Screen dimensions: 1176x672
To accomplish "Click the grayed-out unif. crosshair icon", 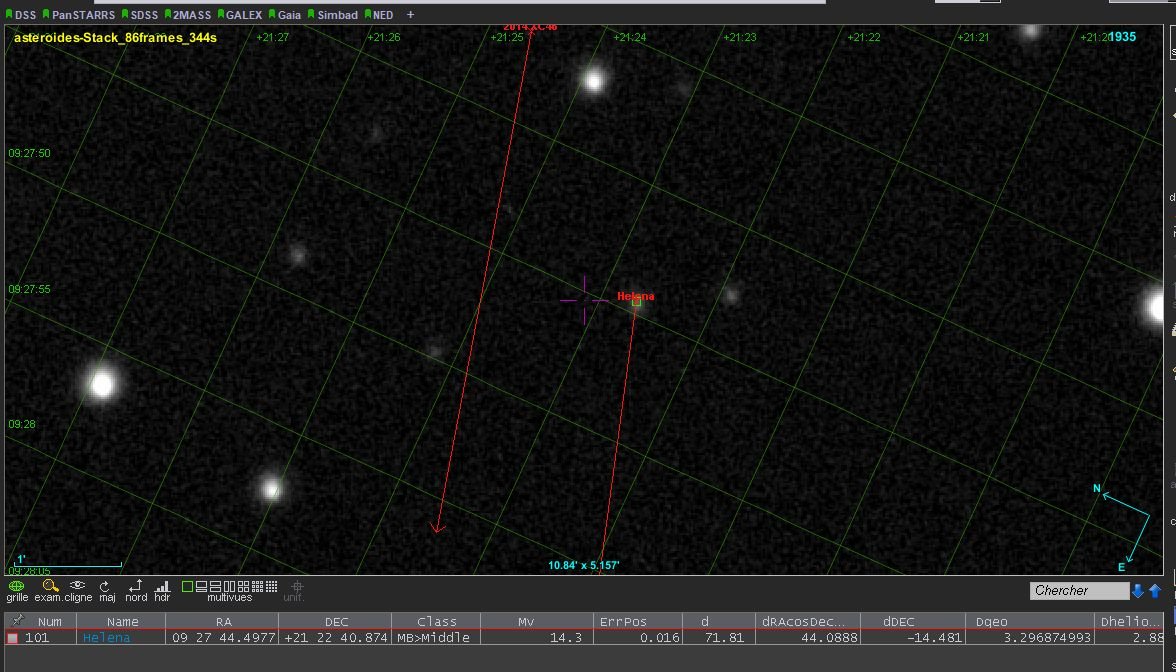I will click(296, 587).
